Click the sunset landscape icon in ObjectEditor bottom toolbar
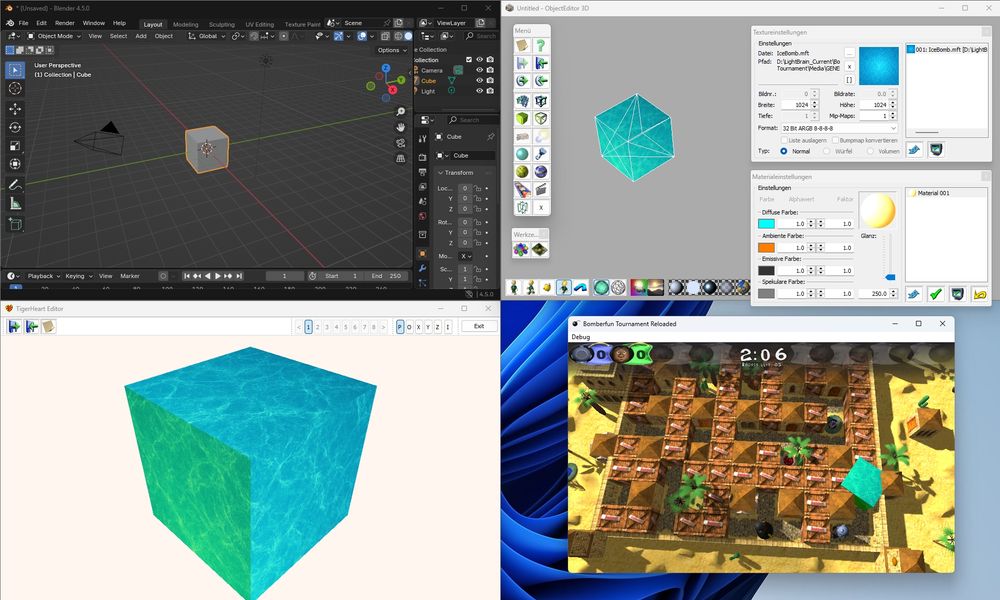1000x600 pixels. [656, 288]
